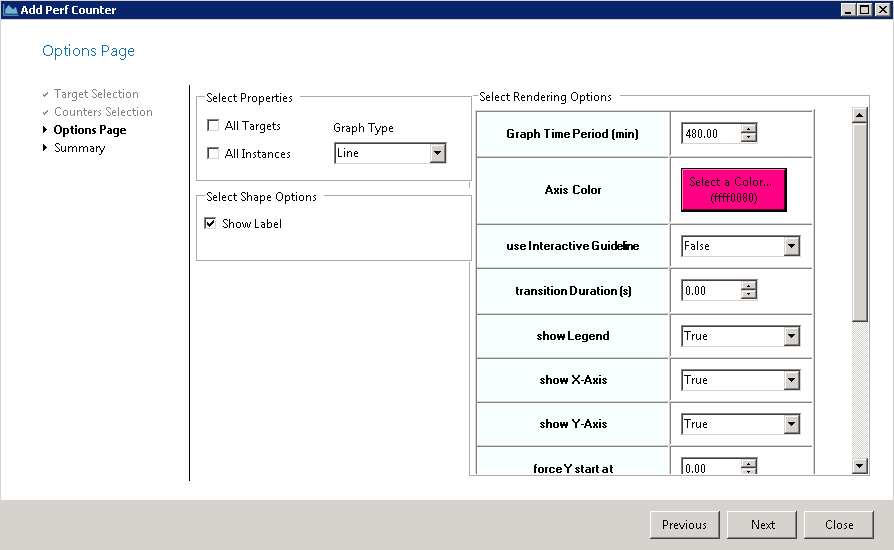Increase force Y start at value
The height and width of the screenshot is (550, 894).
coord(749,463)
